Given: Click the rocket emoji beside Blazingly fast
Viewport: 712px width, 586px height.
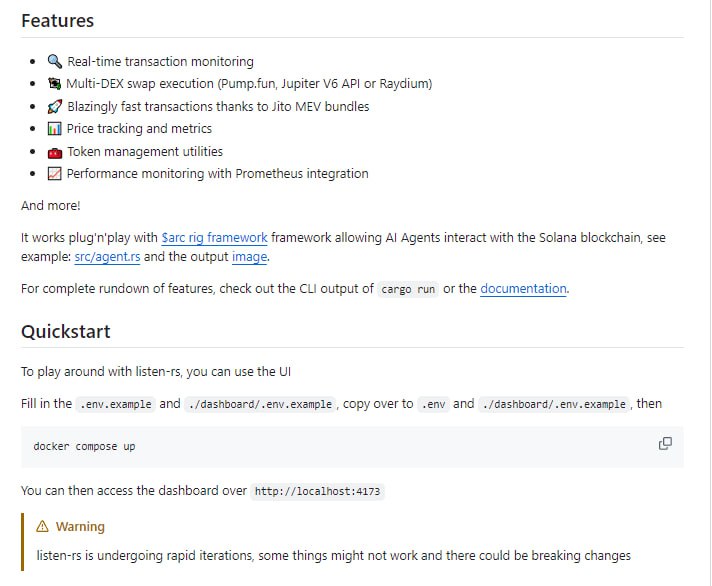Looking at the screenshot, I should (54, 107).
